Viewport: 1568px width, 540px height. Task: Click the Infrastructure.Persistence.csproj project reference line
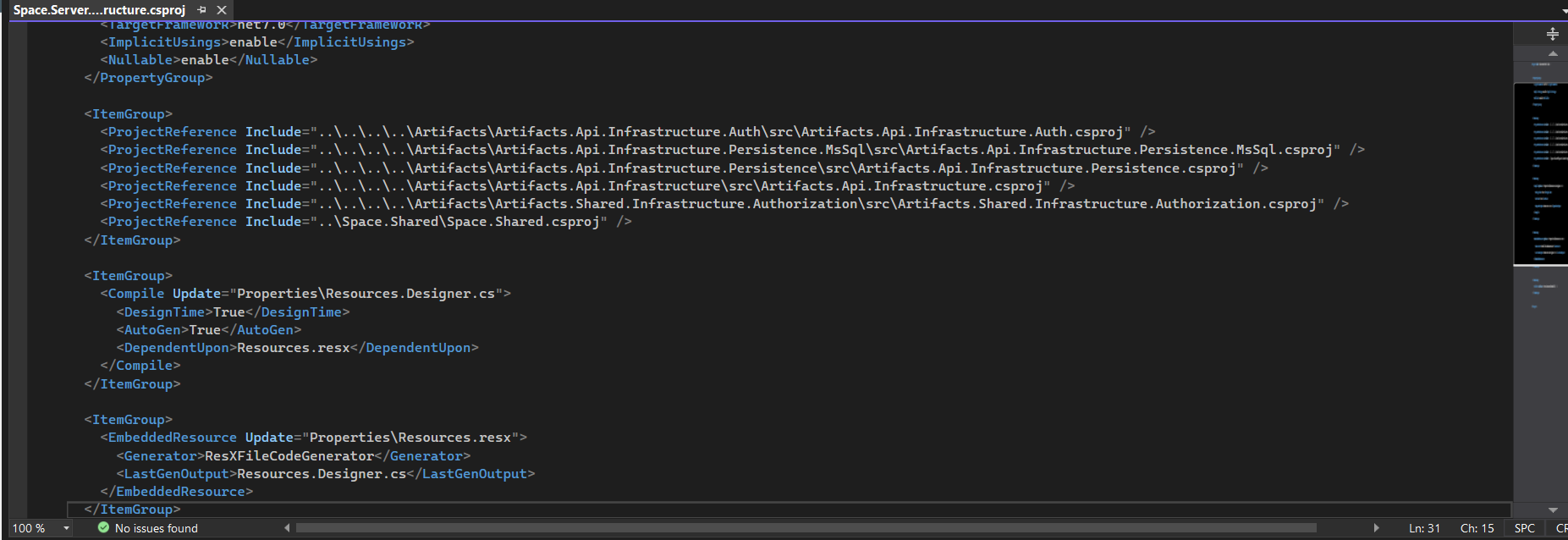685,168
